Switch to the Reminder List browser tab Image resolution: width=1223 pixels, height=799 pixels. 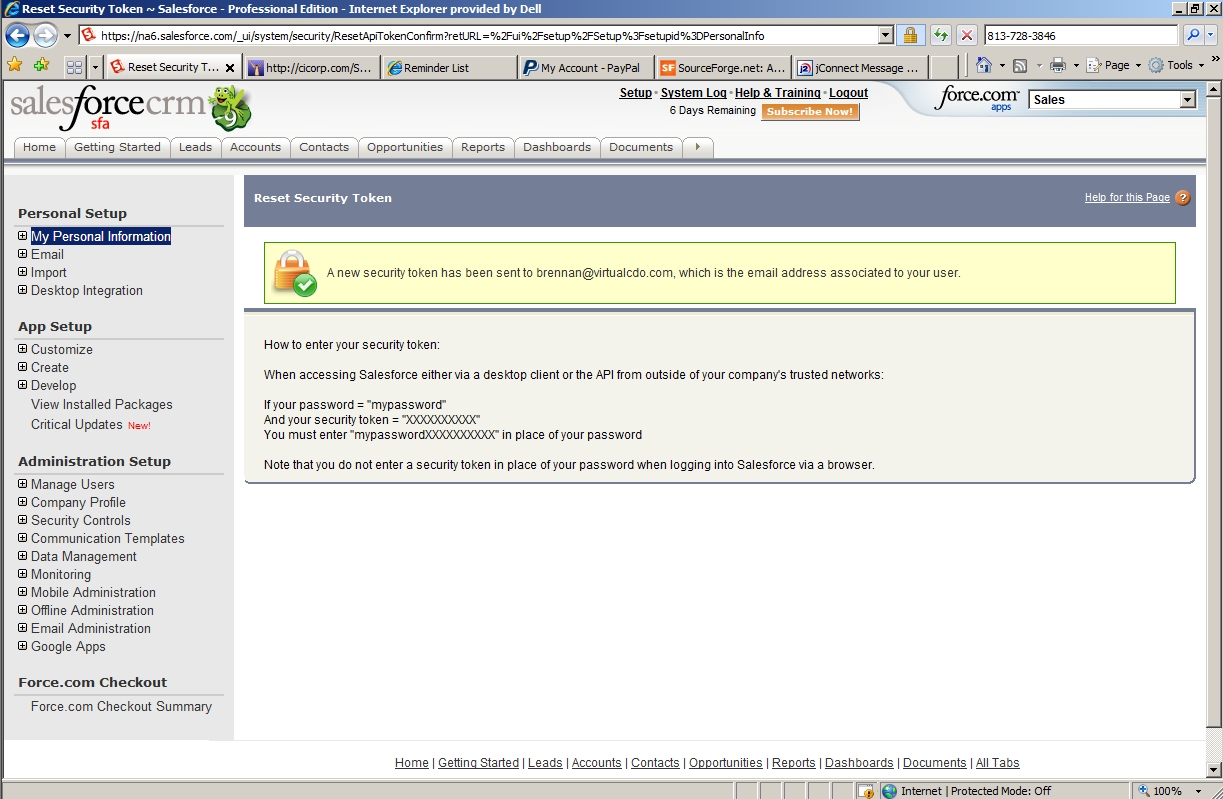449,68
